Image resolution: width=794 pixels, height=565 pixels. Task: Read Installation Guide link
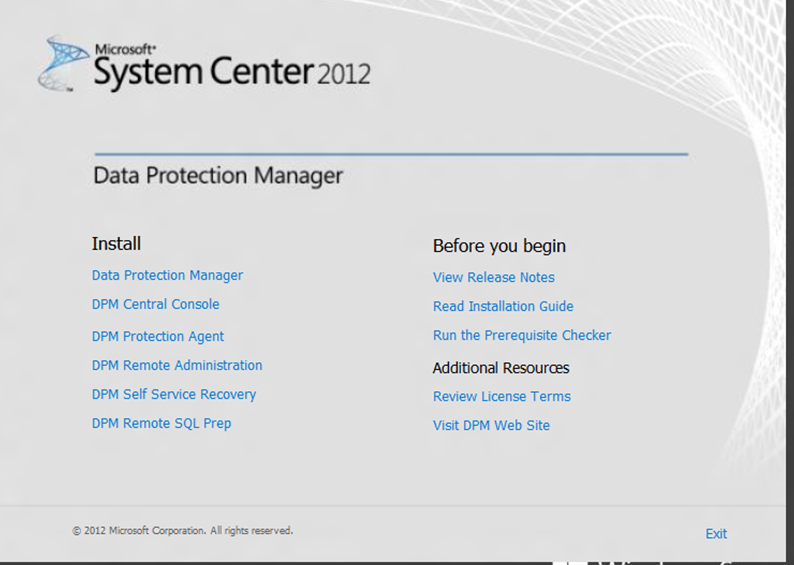click(x=503, y=306)
